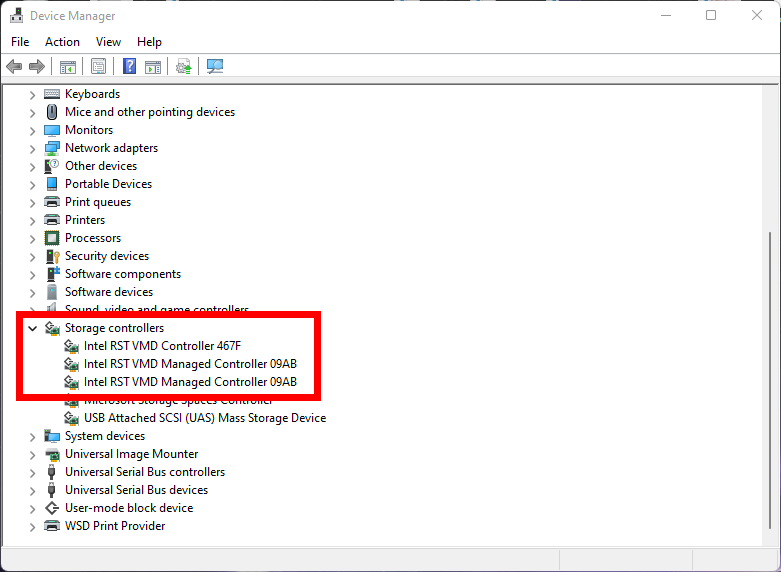Expand the Processors node
The image size is (781, 572).
[32, 239]
